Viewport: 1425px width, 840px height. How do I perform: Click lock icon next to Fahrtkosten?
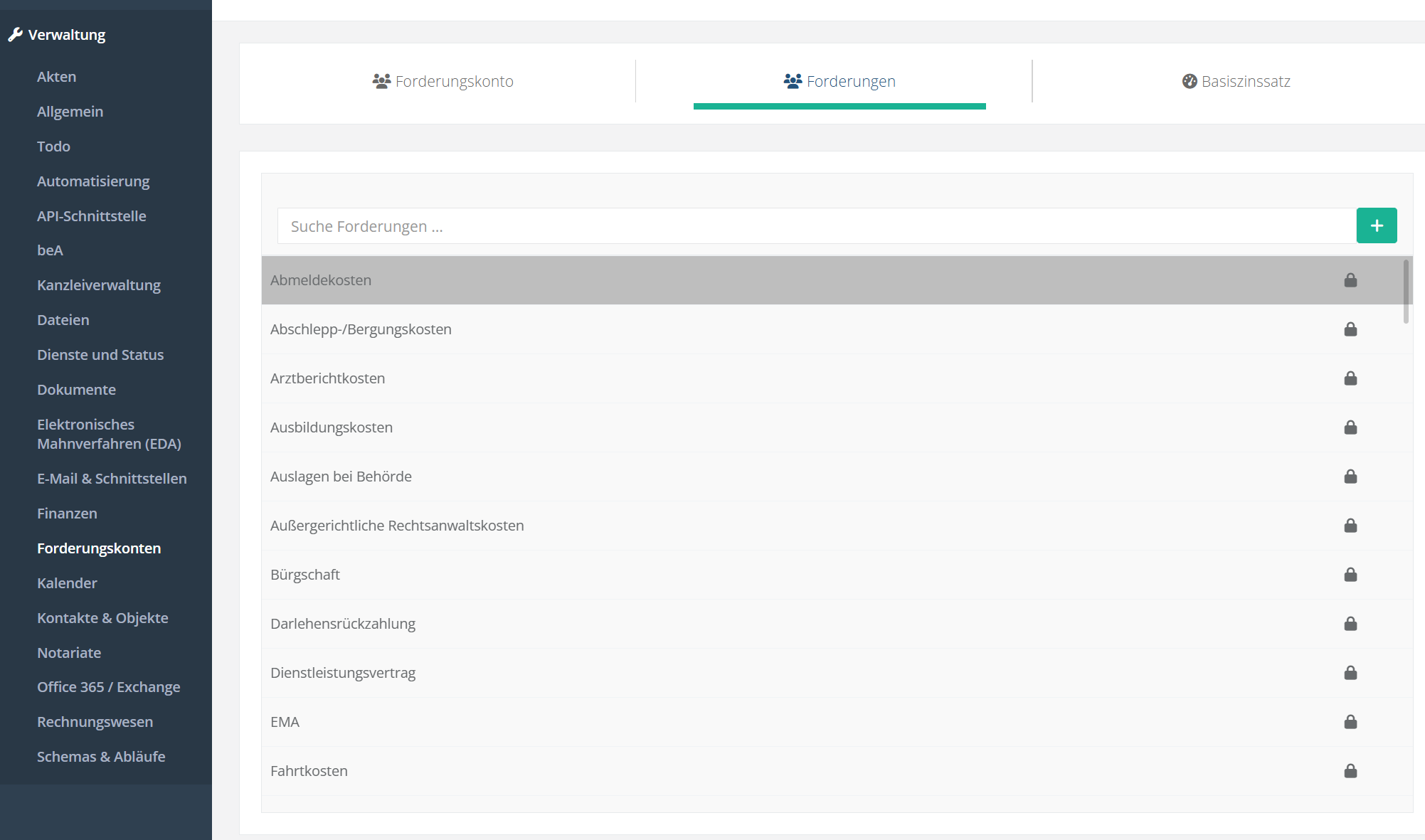click(x=1350, y=771)
